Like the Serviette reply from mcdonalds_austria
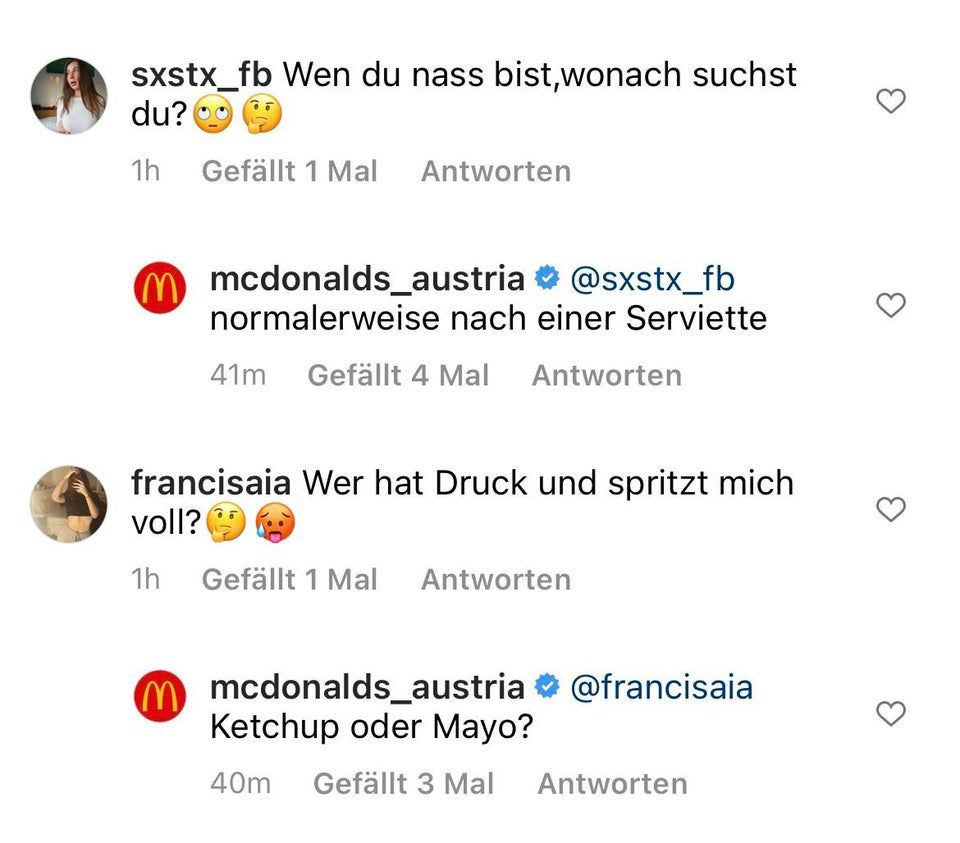Image resolution: width=960 pixels, height=843 pixels. (x=890, y=305)
